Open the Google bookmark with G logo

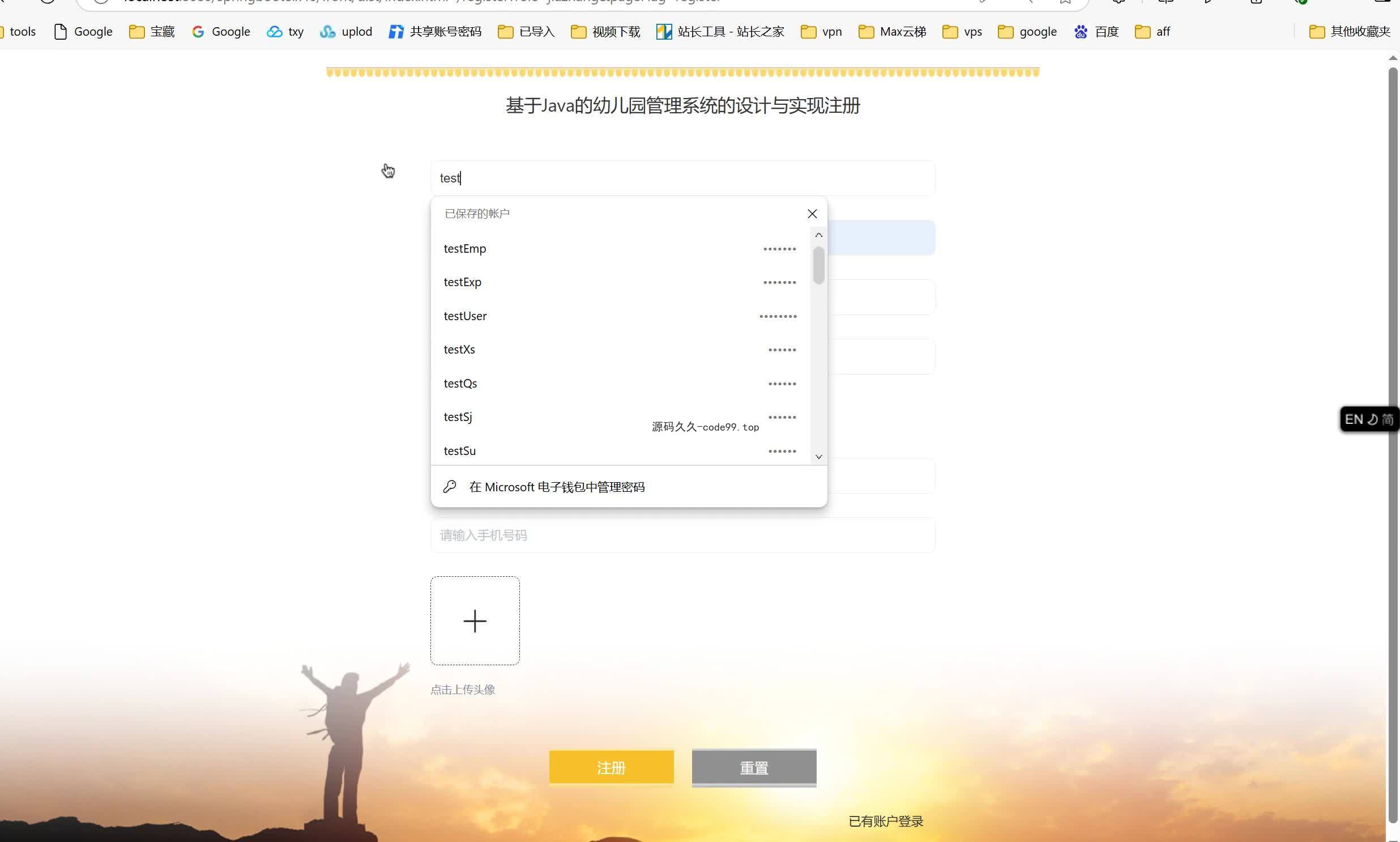tap(221, 32)
